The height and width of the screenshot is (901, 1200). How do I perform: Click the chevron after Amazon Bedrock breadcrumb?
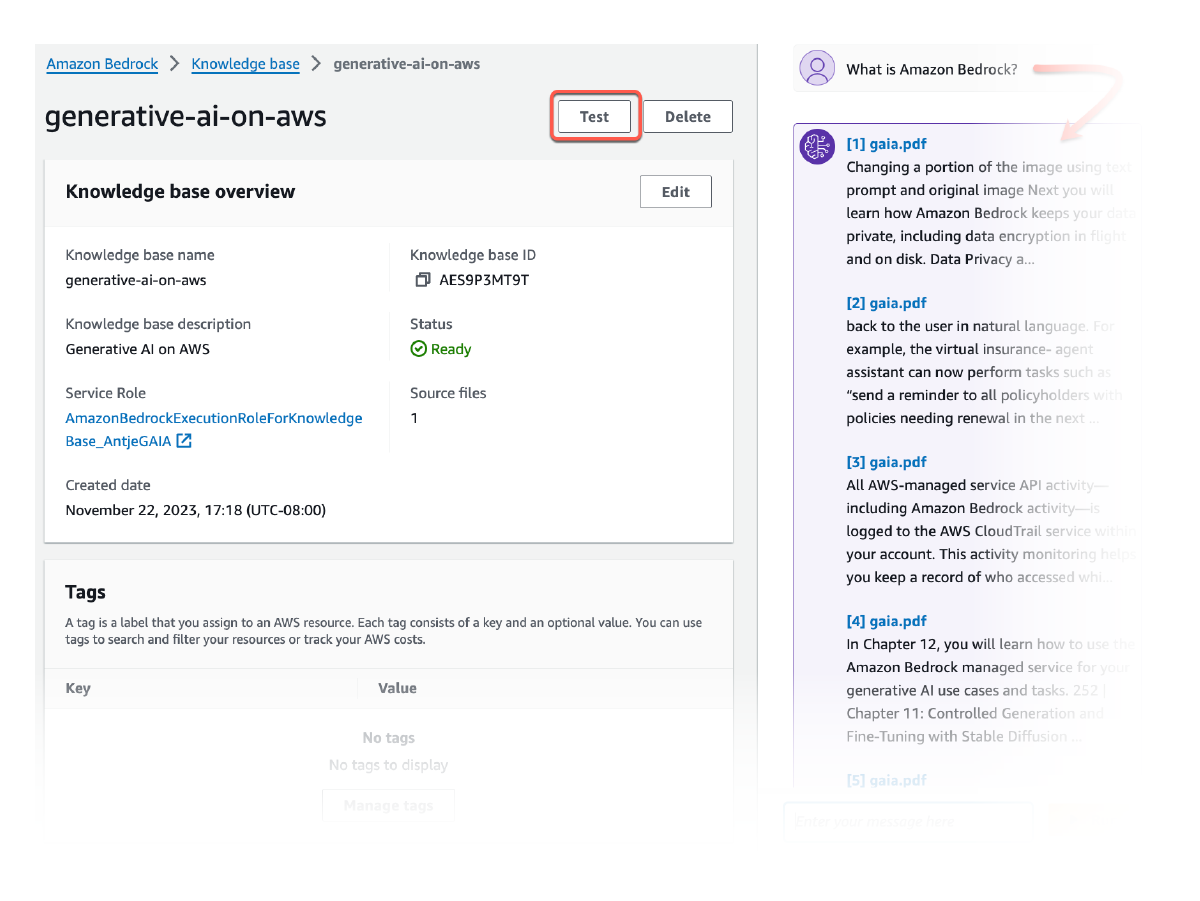pos(175,64)
